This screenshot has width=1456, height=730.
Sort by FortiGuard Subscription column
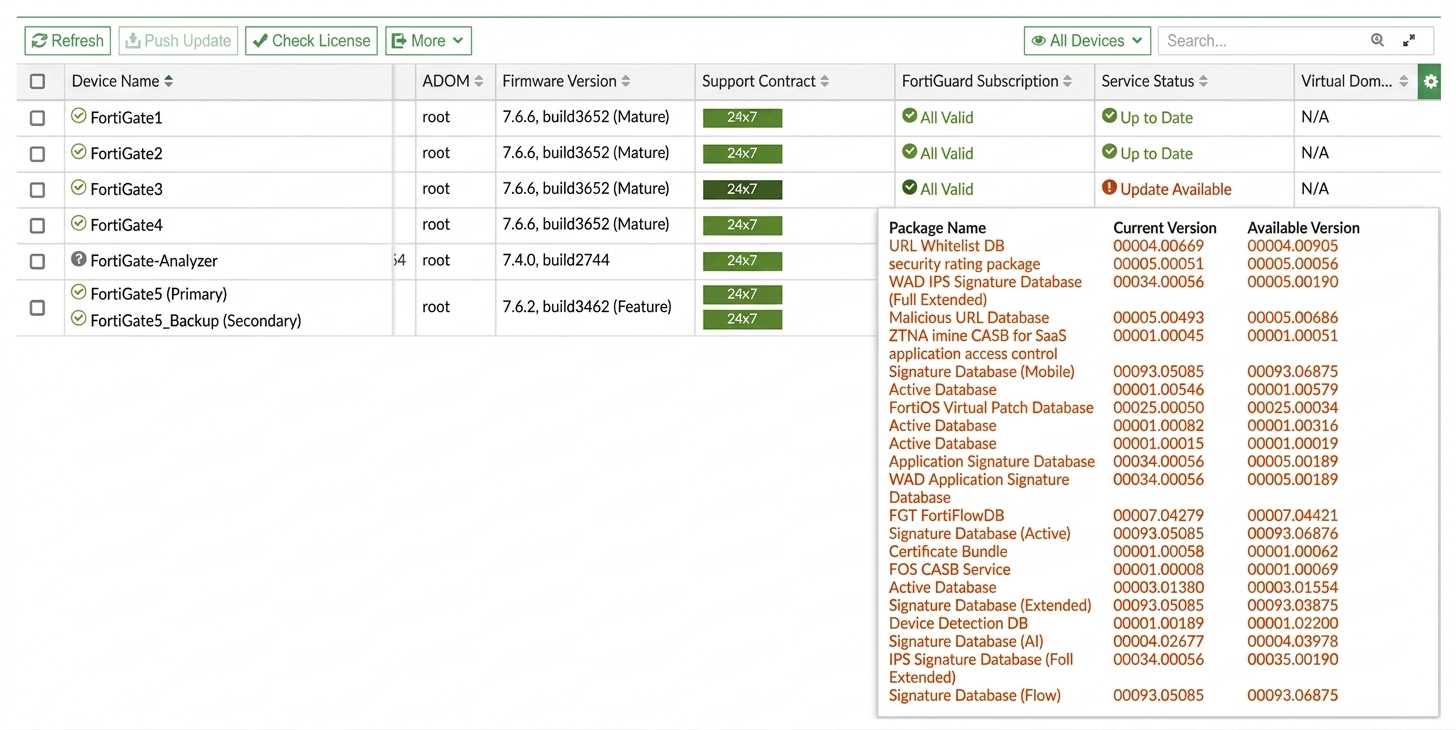pyautogui.click(x=986, y=81)
